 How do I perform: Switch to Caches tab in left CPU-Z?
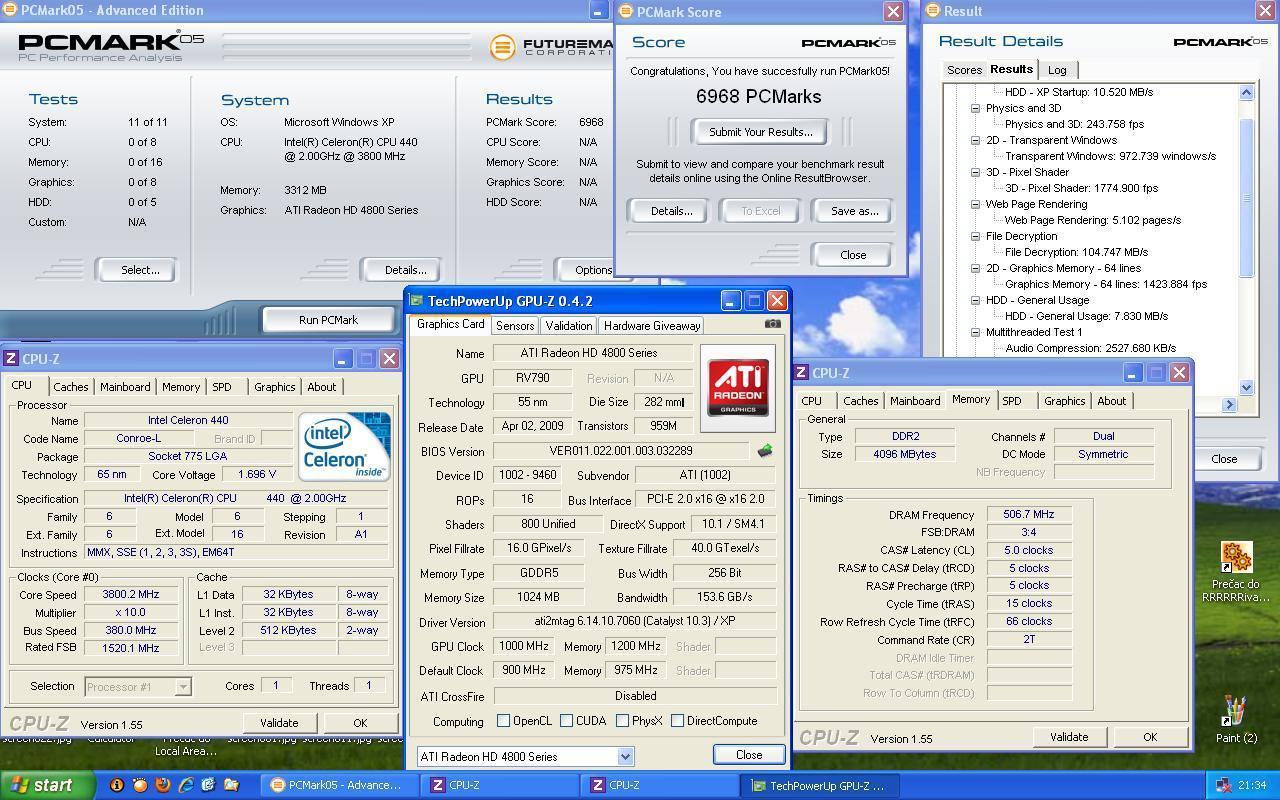point(70,387)
